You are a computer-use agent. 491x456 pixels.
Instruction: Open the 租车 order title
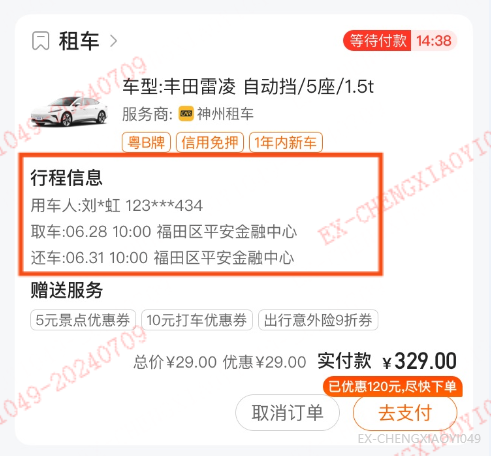point(79,41)
